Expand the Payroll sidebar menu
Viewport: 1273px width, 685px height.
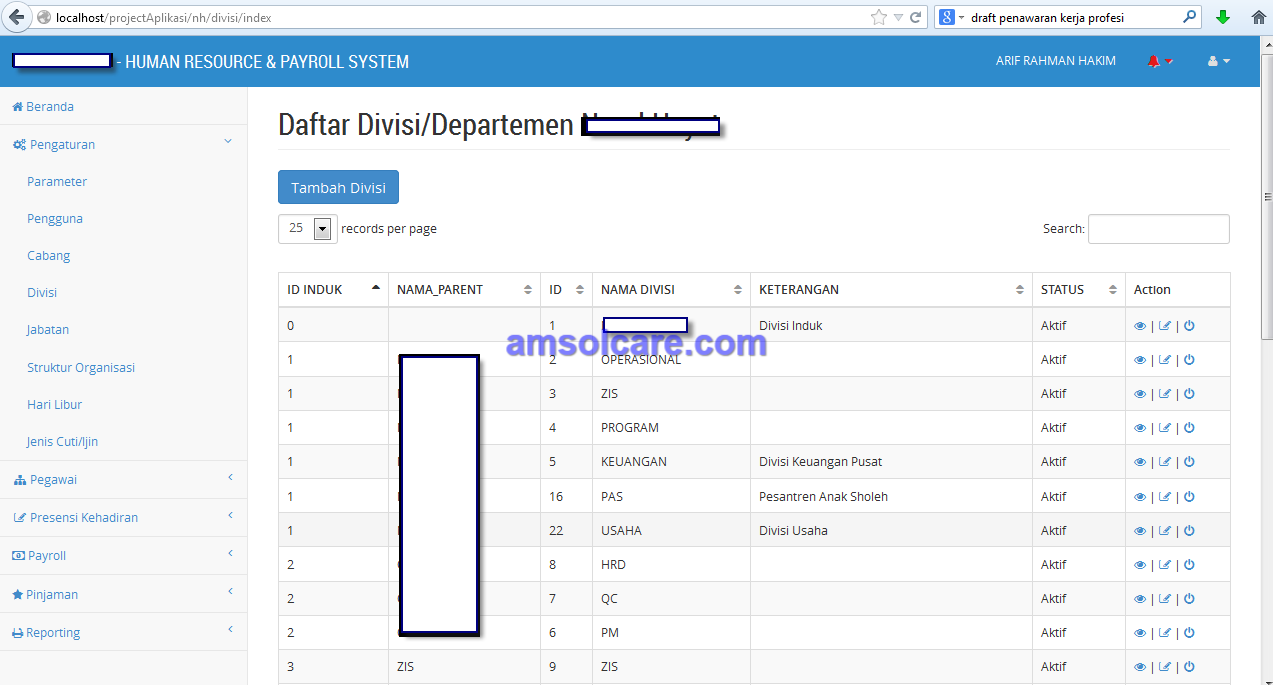[124, 555]
